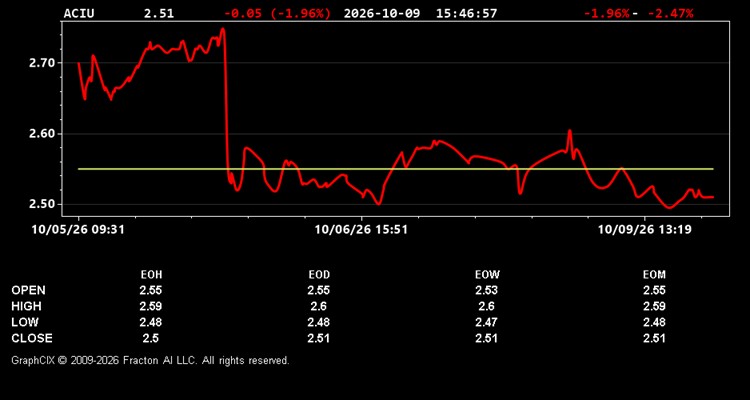Click the EOH HIGH value 2.59
This screenshot has height=400, width=750.
(151, 306)
